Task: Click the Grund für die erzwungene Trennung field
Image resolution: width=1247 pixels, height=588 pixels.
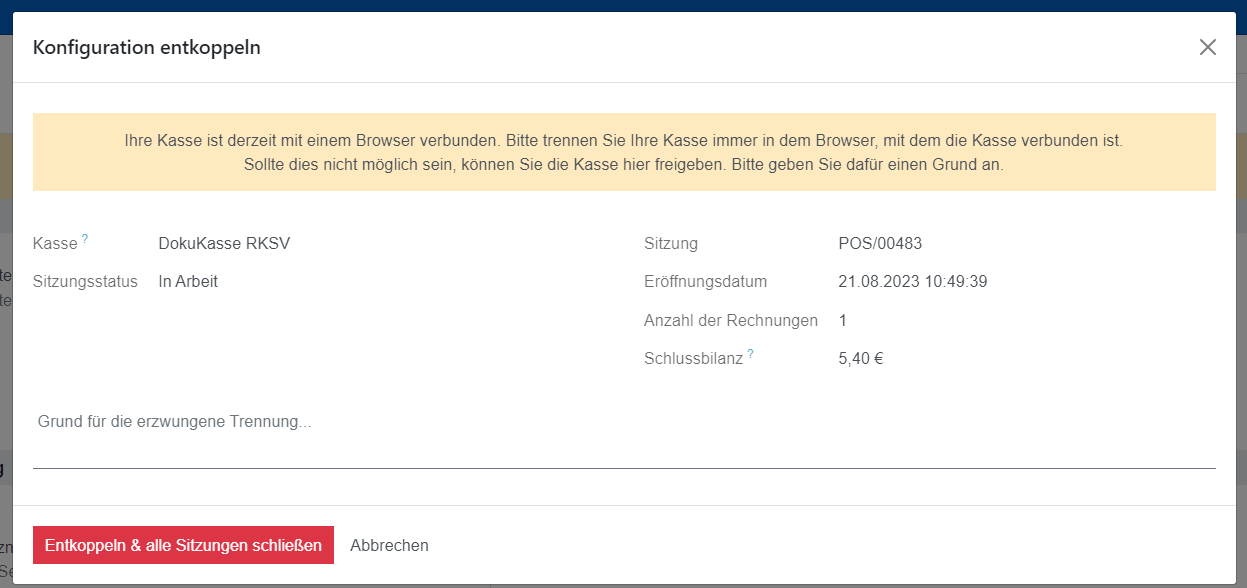Action: click(623, 423)
